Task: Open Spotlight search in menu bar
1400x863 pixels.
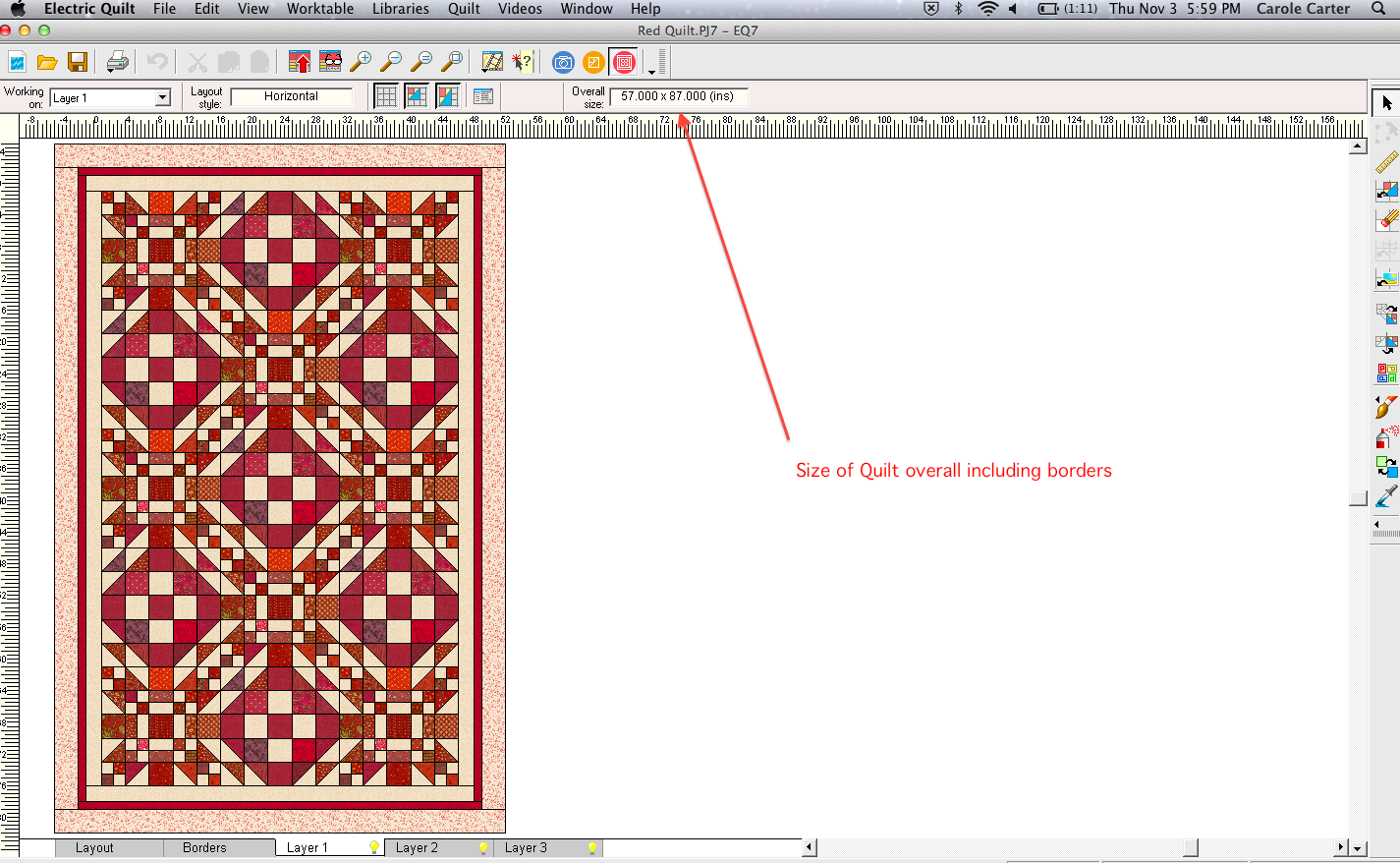Action: tap(1378, 9)
